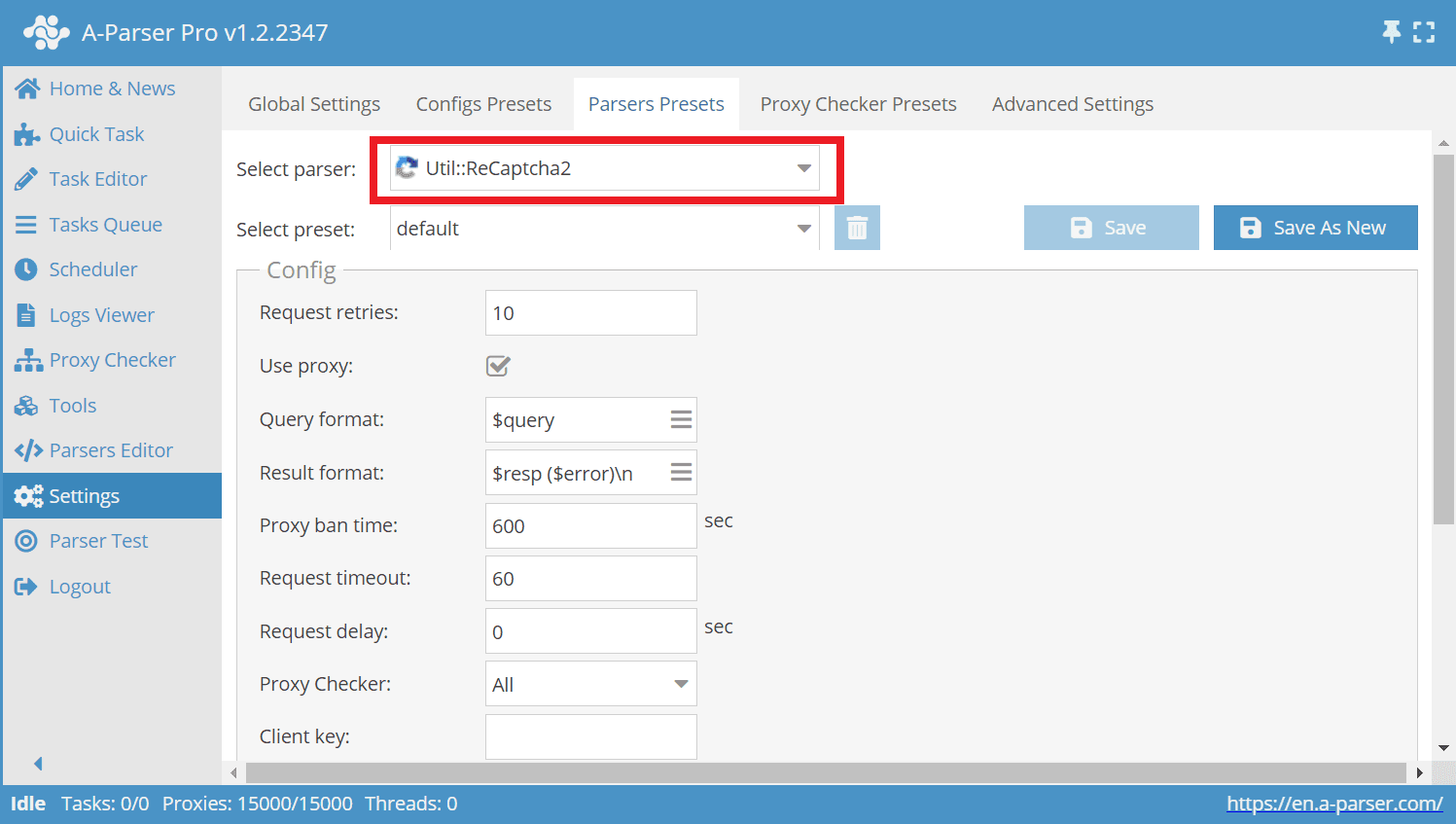Image resolution: width=1456 pixels, height=824 pixels.
Task: Open Logs Viewer menu item
Action: click(112, 315)
